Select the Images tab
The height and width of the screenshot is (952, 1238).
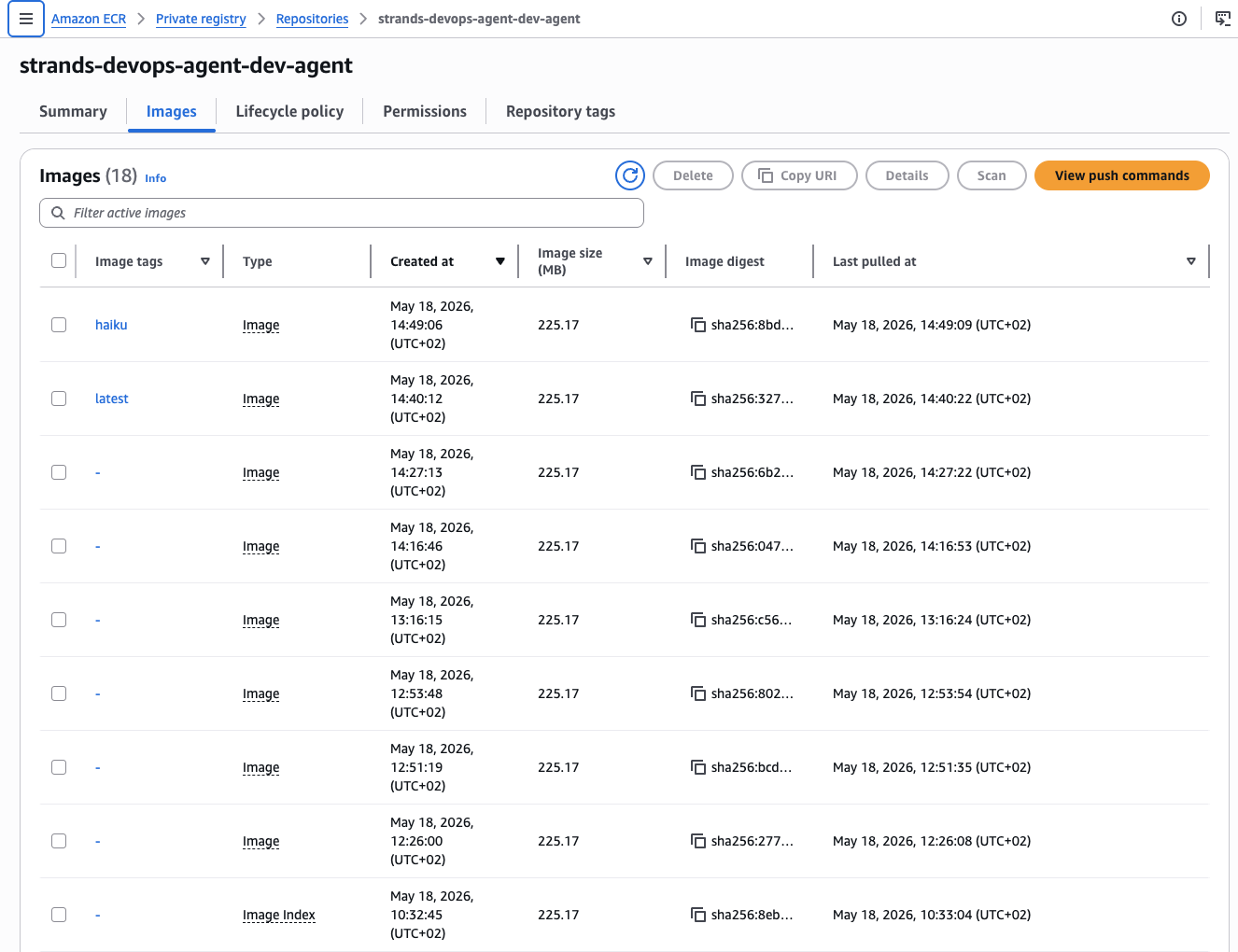(172, 111)
